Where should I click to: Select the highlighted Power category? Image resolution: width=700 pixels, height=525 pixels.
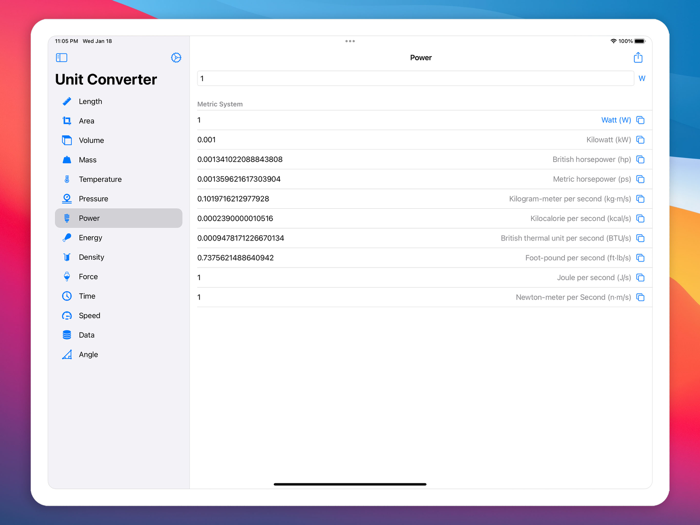118,218
